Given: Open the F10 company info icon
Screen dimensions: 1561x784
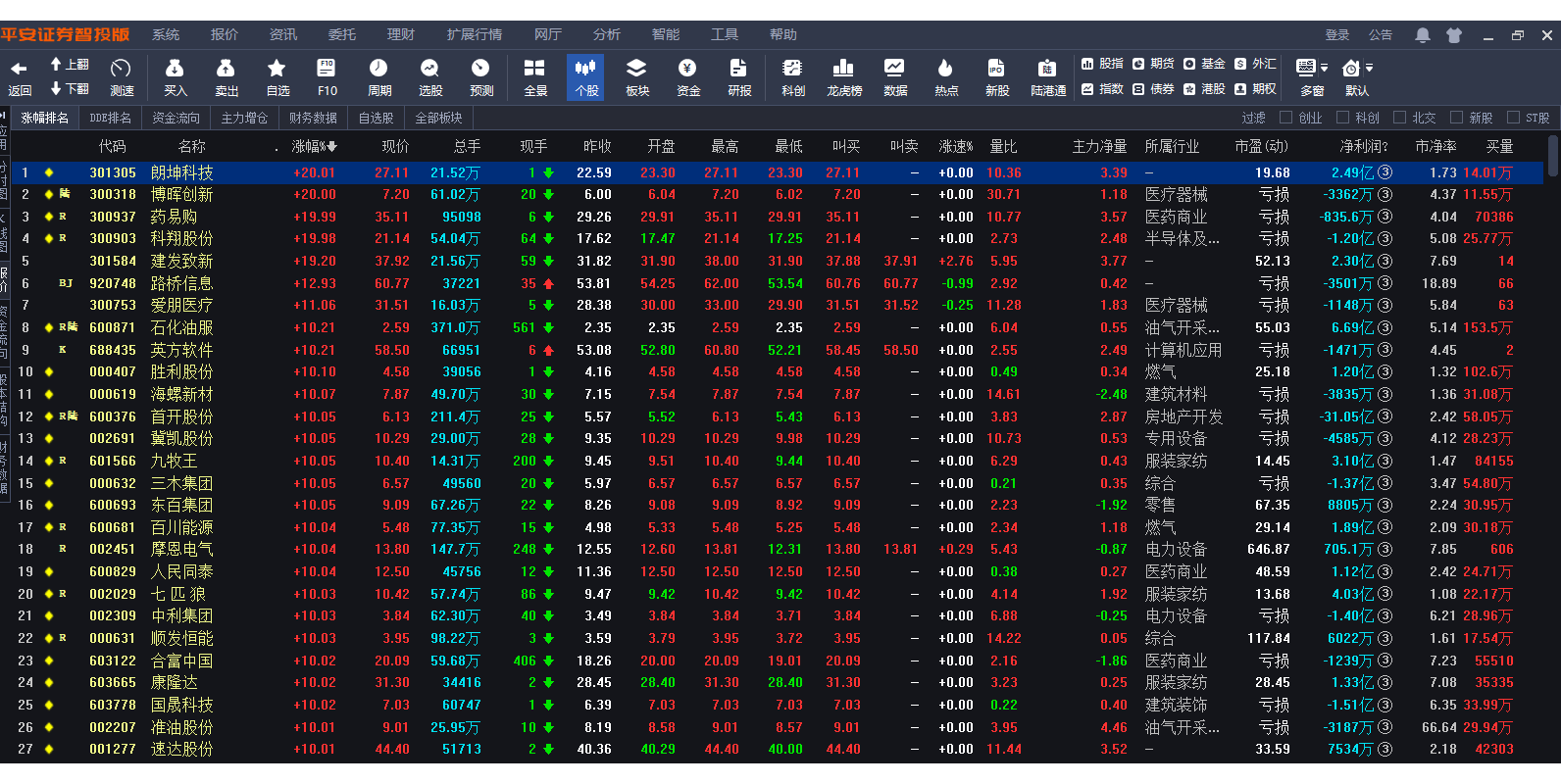Looking at the screenshot, I should click(x=327, y=69).
